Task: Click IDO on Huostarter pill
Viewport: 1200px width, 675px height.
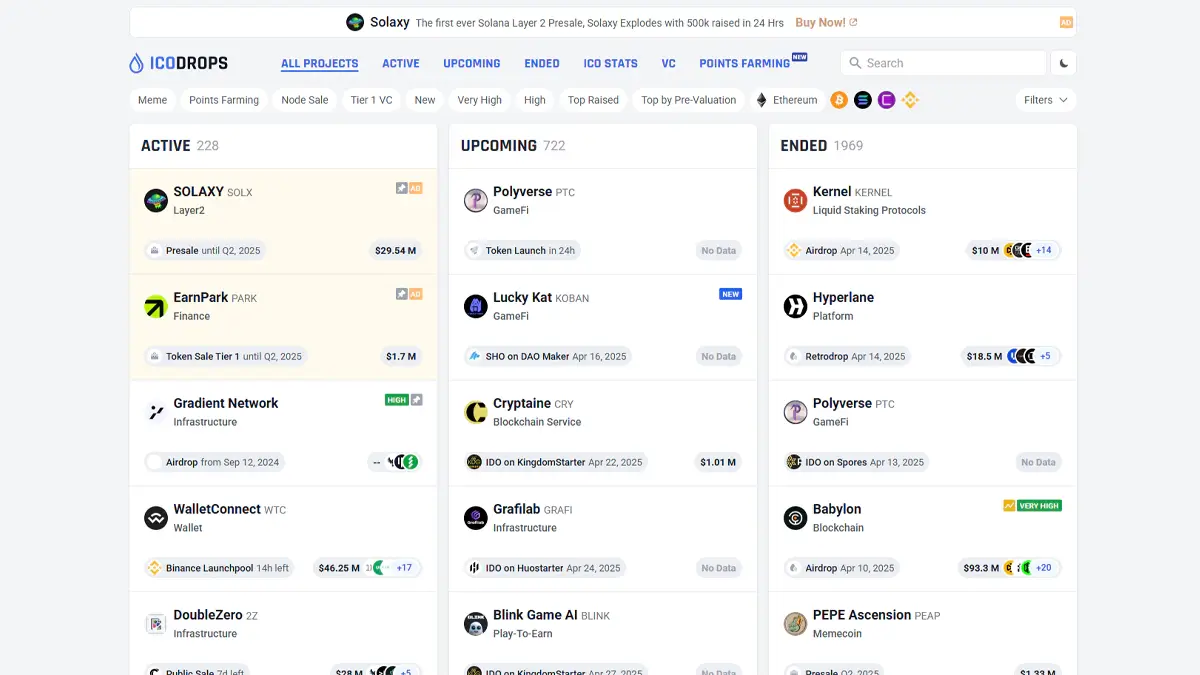Action: pos(547,568)
